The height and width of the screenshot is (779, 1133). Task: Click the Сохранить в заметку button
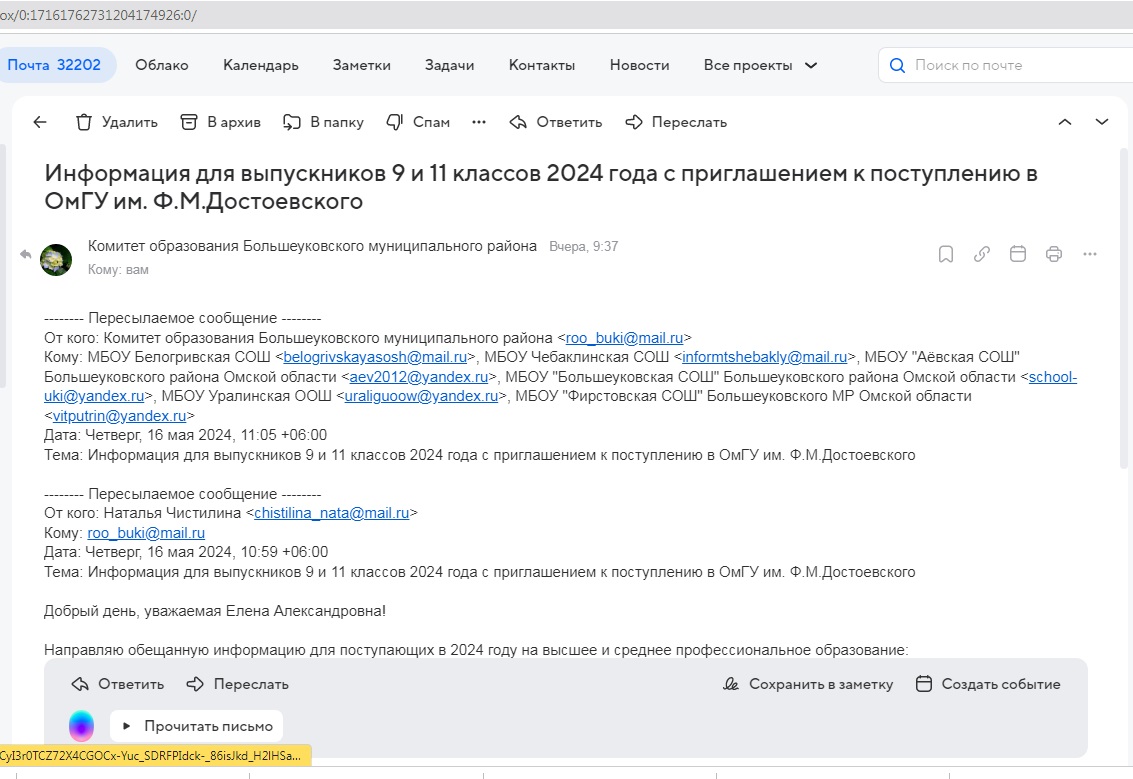tap(808, 684)
